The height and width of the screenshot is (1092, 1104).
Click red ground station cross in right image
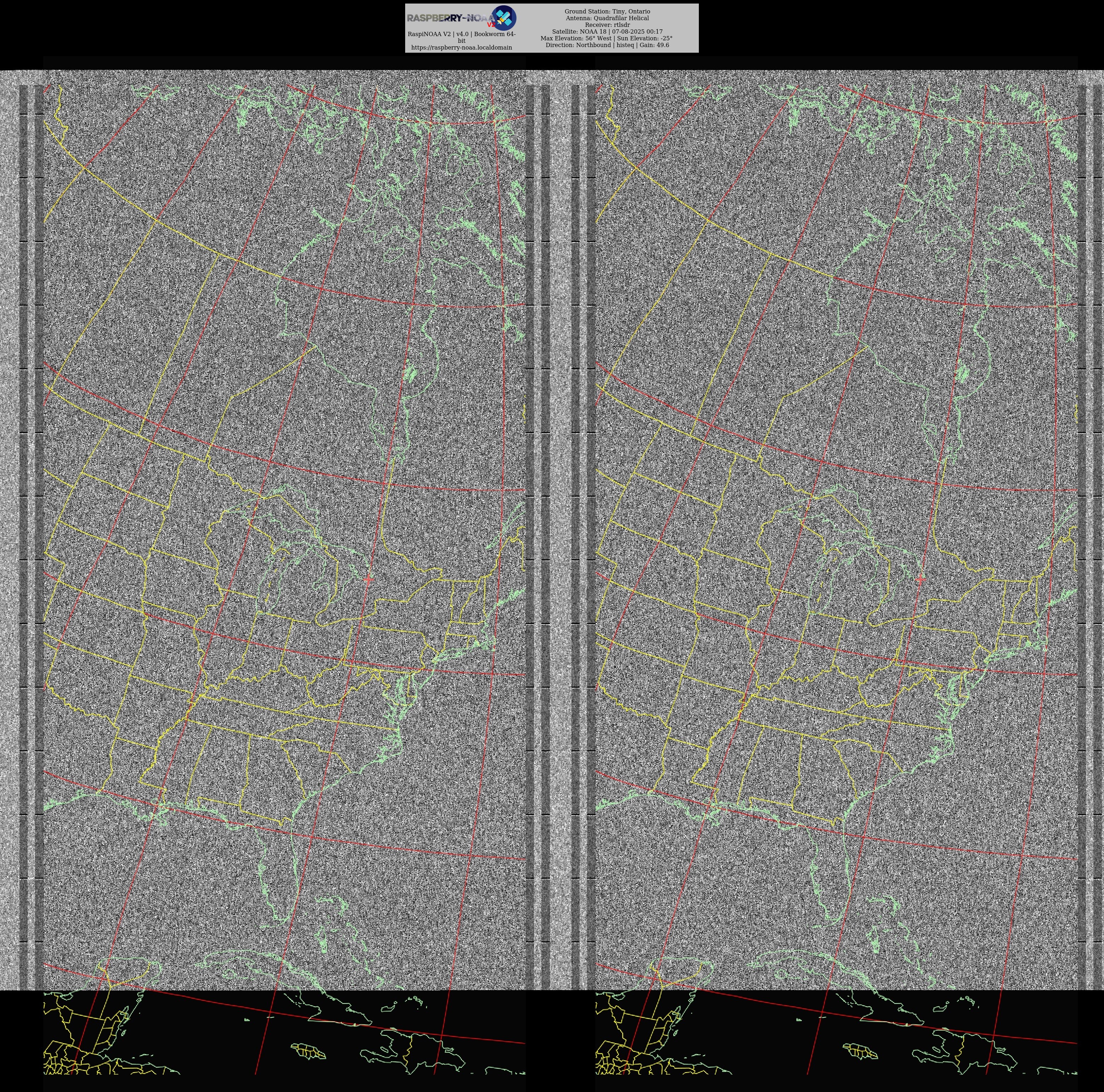(x=920, y=579)
